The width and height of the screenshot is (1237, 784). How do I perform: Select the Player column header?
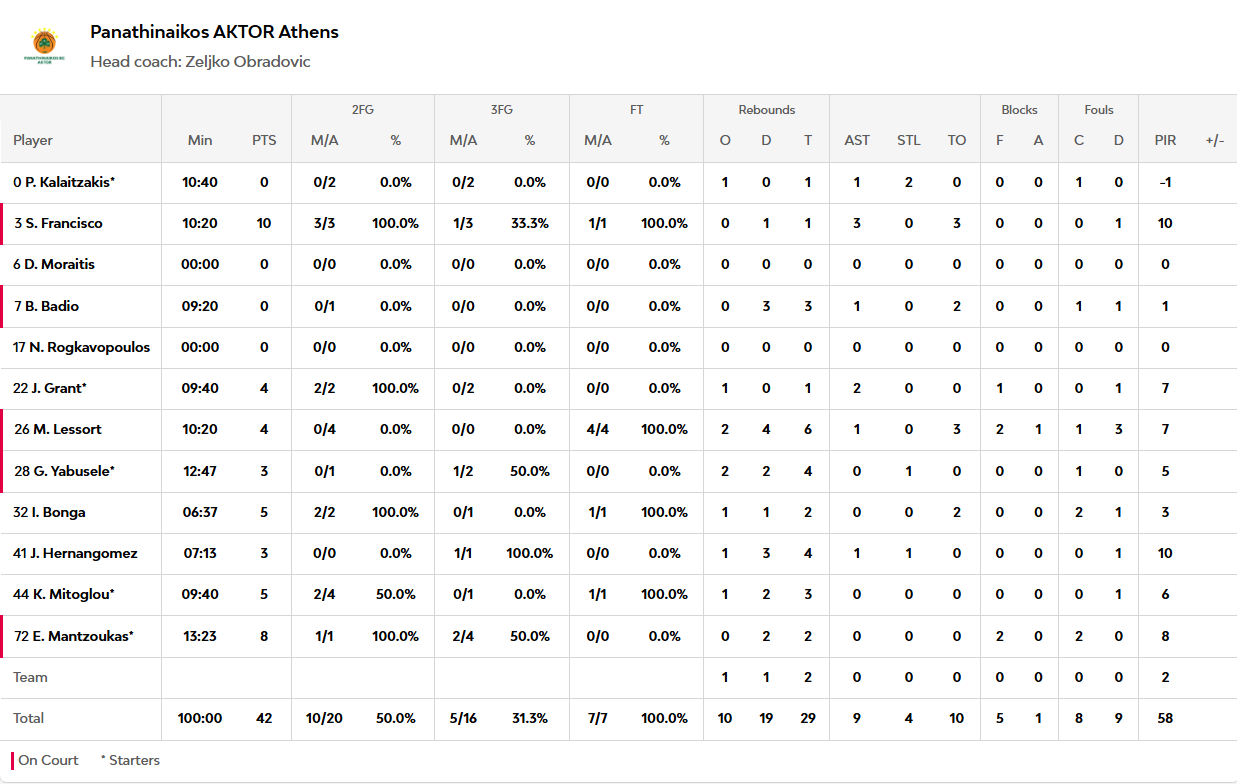[x=33, y=140]
